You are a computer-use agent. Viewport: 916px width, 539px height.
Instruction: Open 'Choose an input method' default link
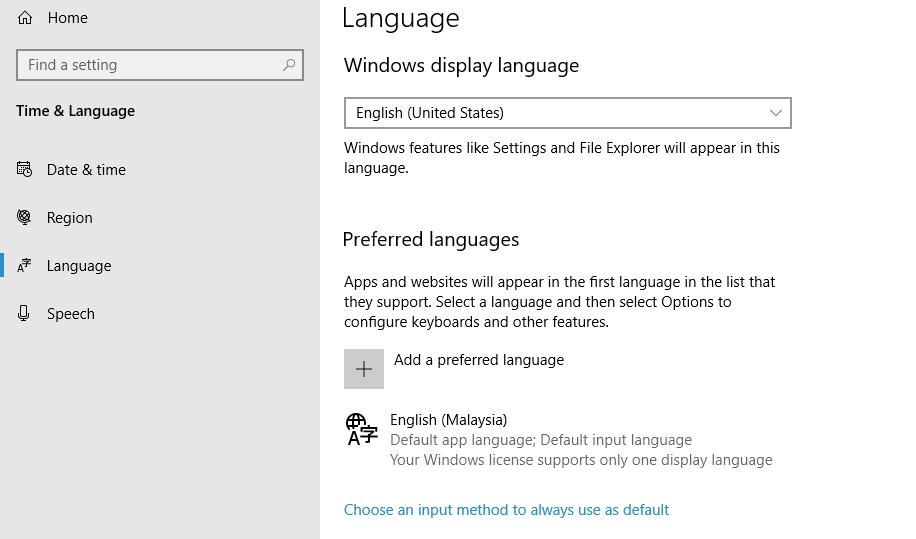coord(506,510)
